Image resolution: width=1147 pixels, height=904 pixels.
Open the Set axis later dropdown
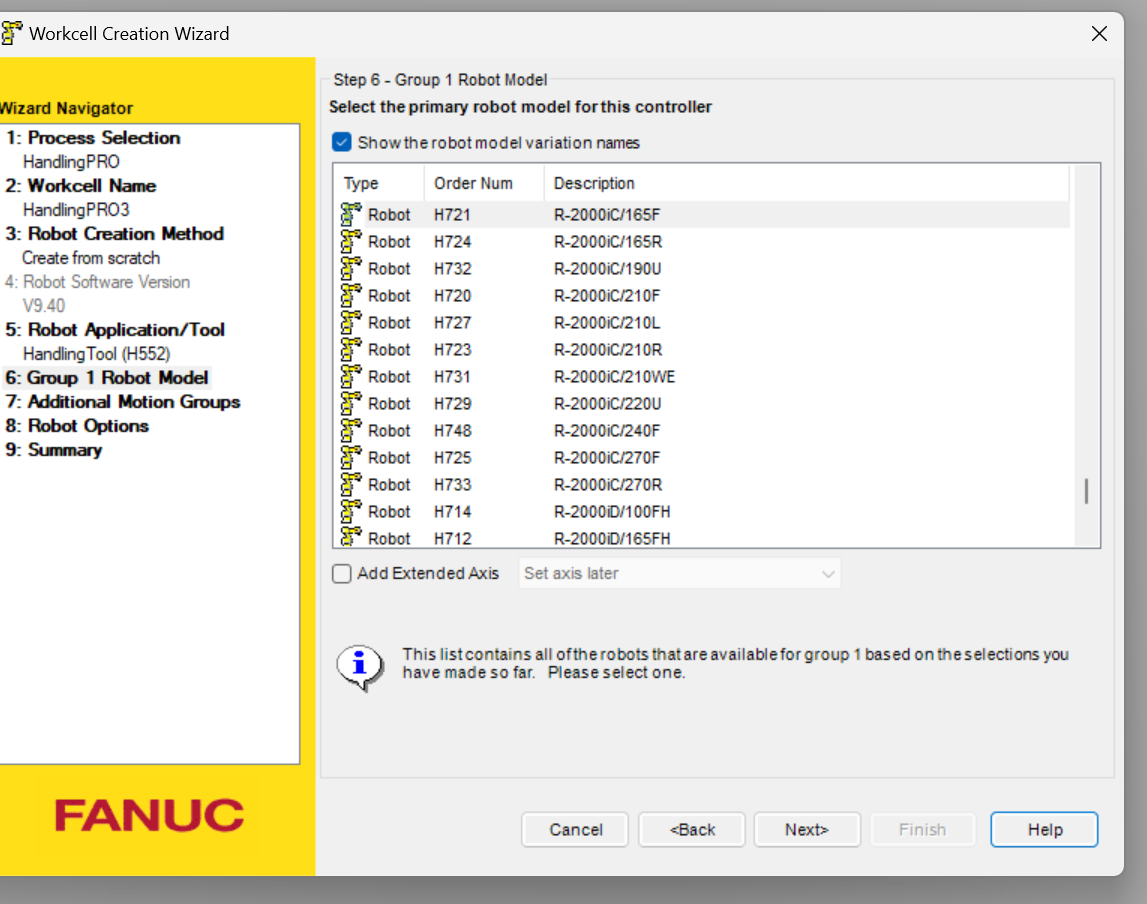(680, 573)
